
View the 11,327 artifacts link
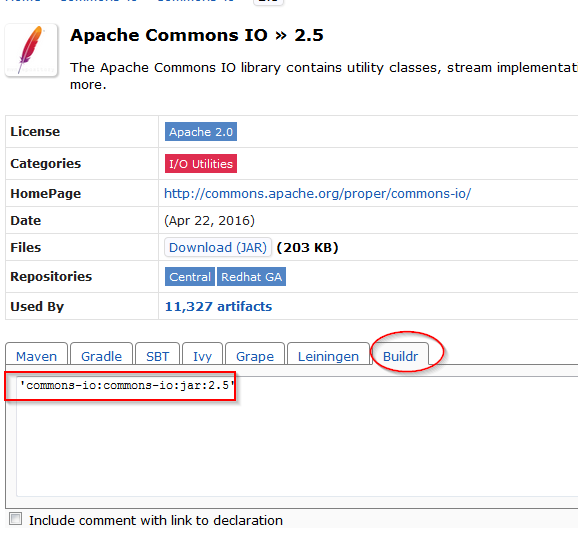(x=218, y=306)
